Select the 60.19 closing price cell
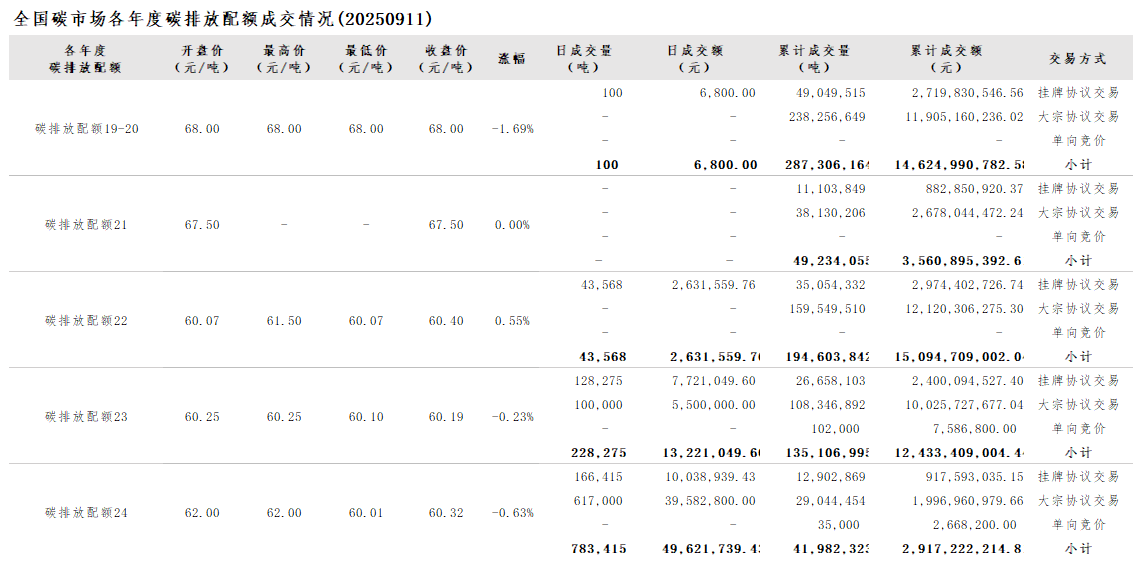Image resolution: width=1137 pixels, height=567 pixels. (446, 417)
